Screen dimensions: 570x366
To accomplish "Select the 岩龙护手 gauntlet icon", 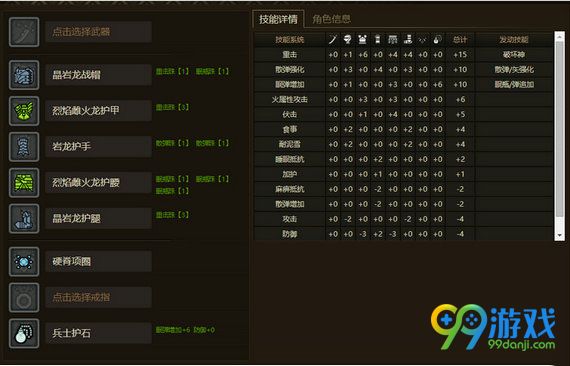I will tap(24, 147).
